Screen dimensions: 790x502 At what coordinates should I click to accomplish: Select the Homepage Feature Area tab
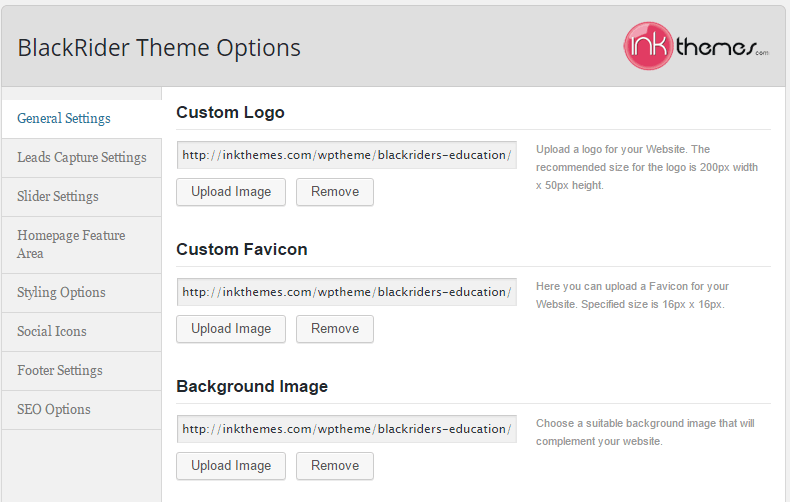tap(71, 244)
